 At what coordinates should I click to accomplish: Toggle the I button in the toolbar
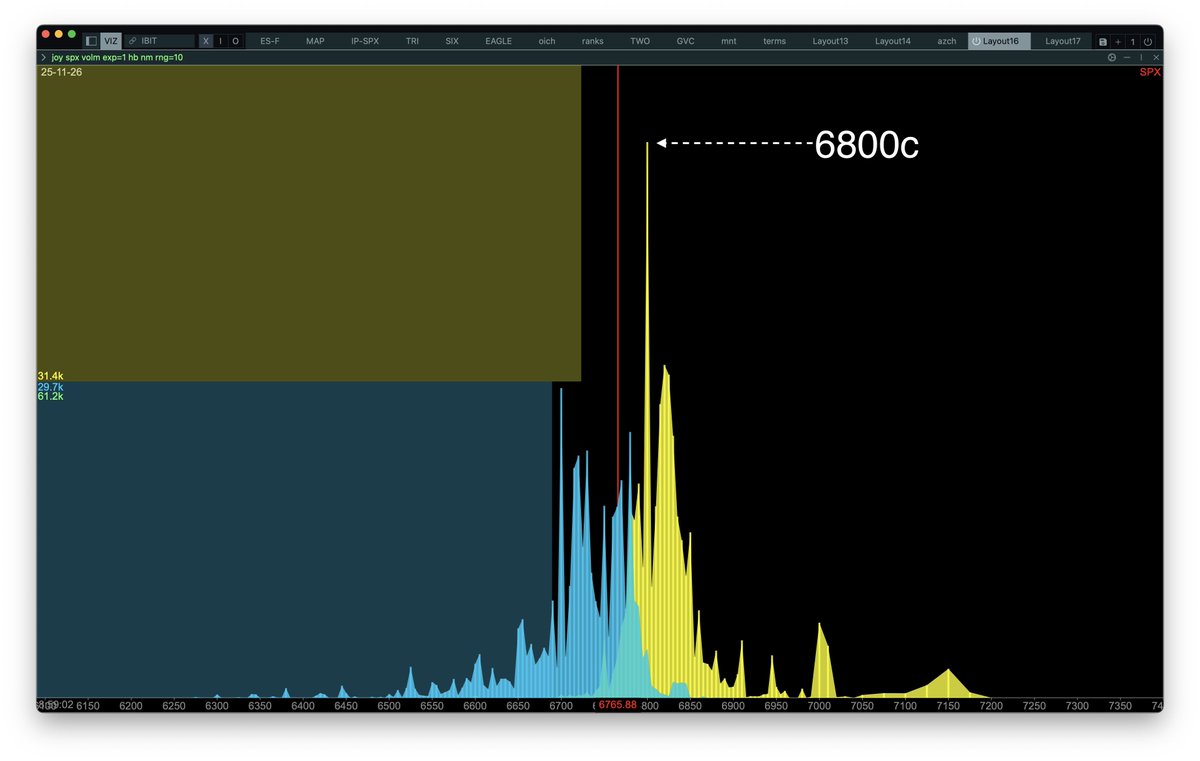(x=220, y=41)
